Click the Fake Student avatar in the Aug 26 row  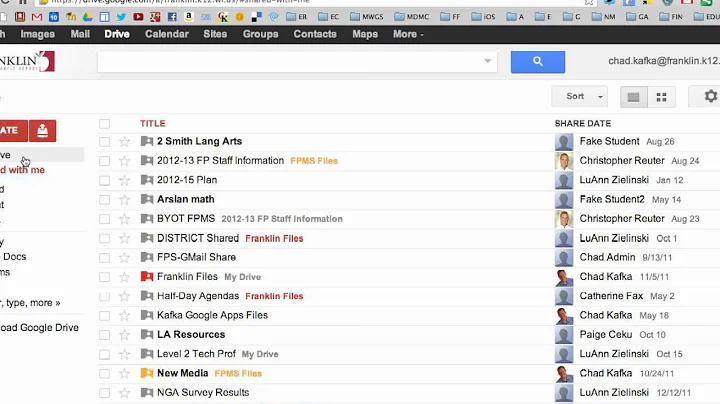tap(564, 142)
